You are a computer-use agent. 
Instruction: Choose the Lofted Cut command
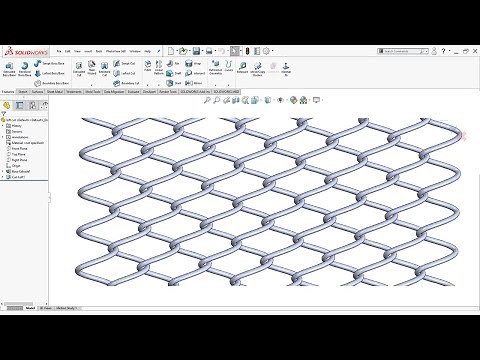pos(124,73)
